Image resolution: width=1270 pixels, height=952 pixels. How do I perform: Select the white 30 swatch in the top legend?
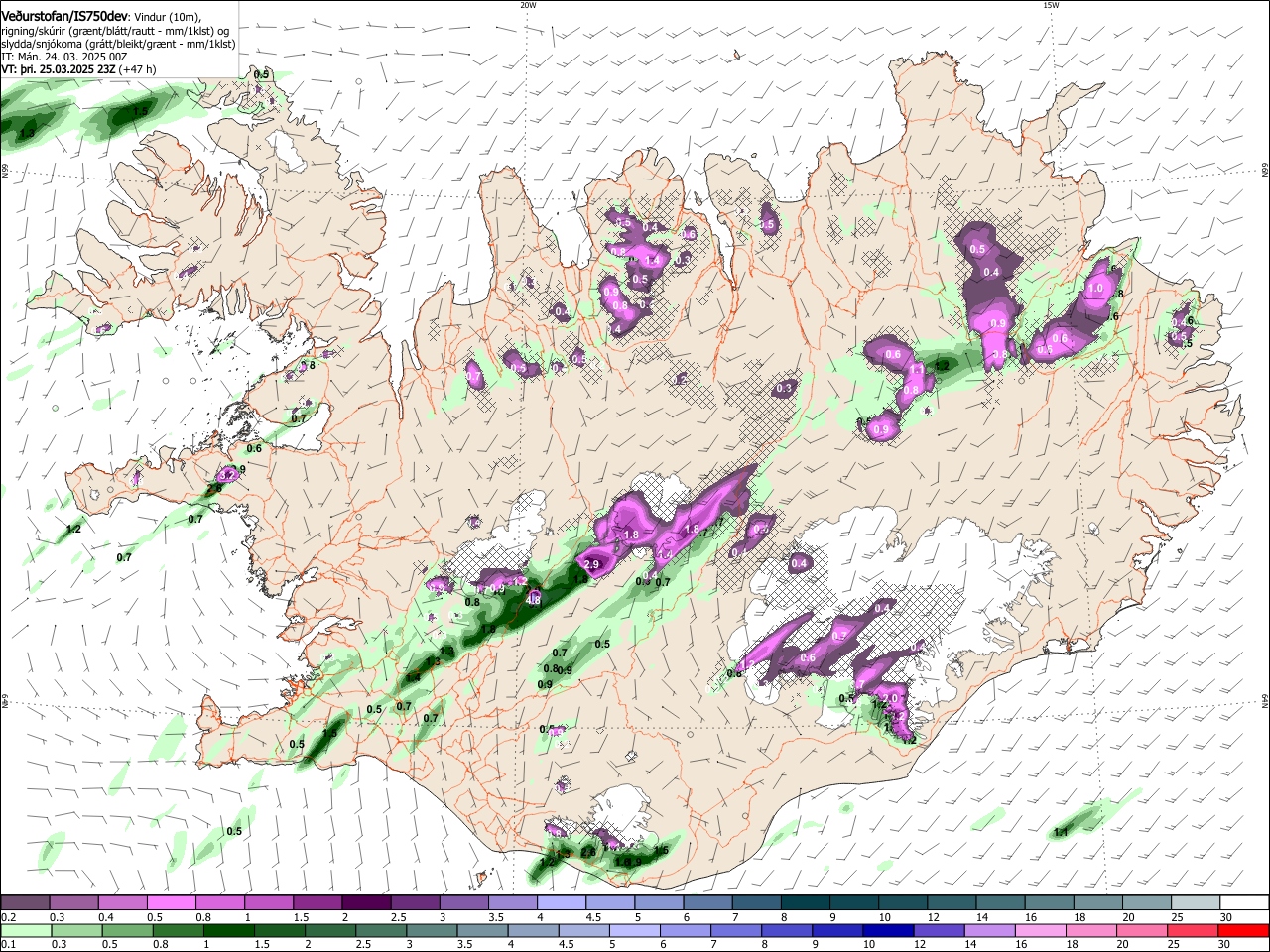click(x=1244, y=902)
